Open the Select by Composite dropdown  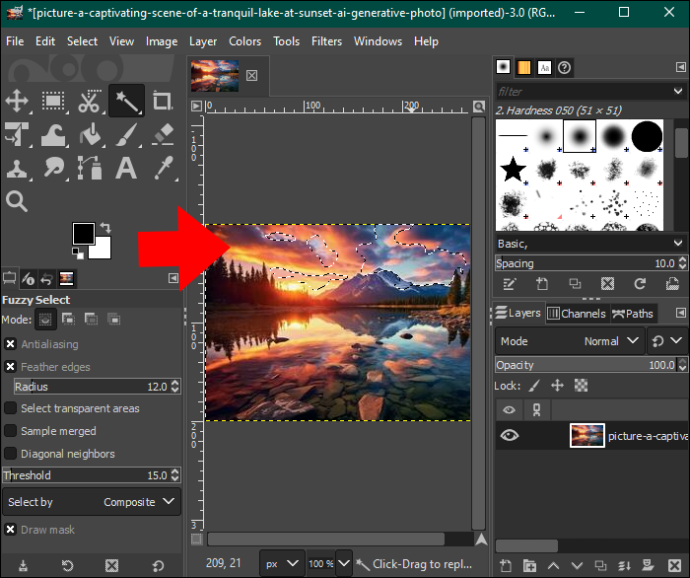(92, 502)
